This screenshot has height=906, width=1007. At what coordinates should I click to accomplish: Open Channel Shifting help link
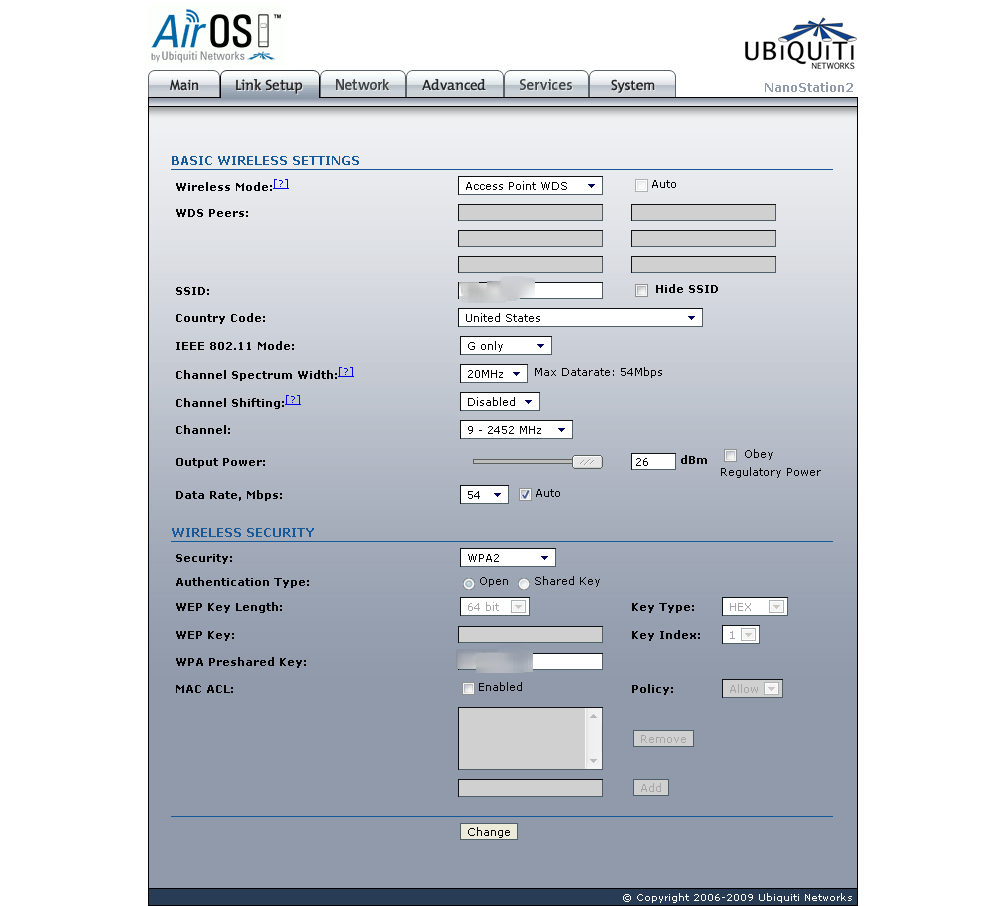tap(293, 400)
